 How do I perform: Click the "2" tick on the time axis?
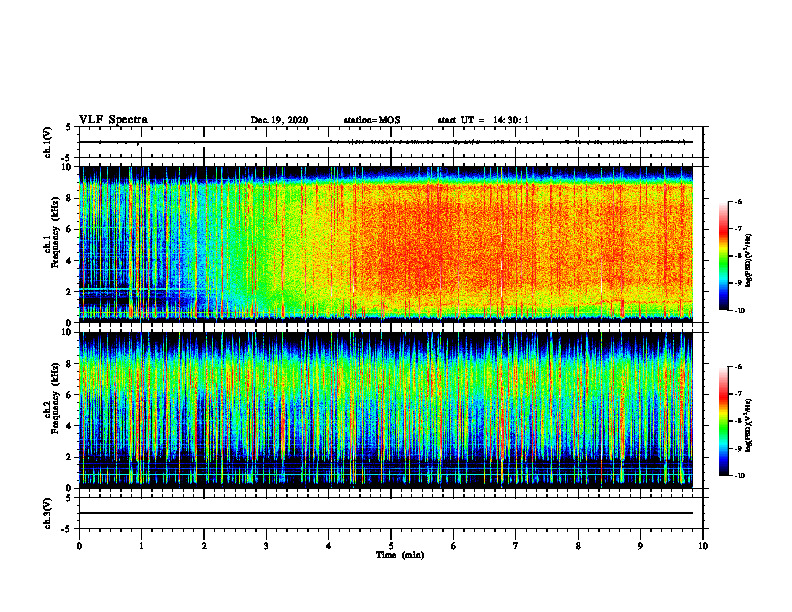click(x=204, y=546)
